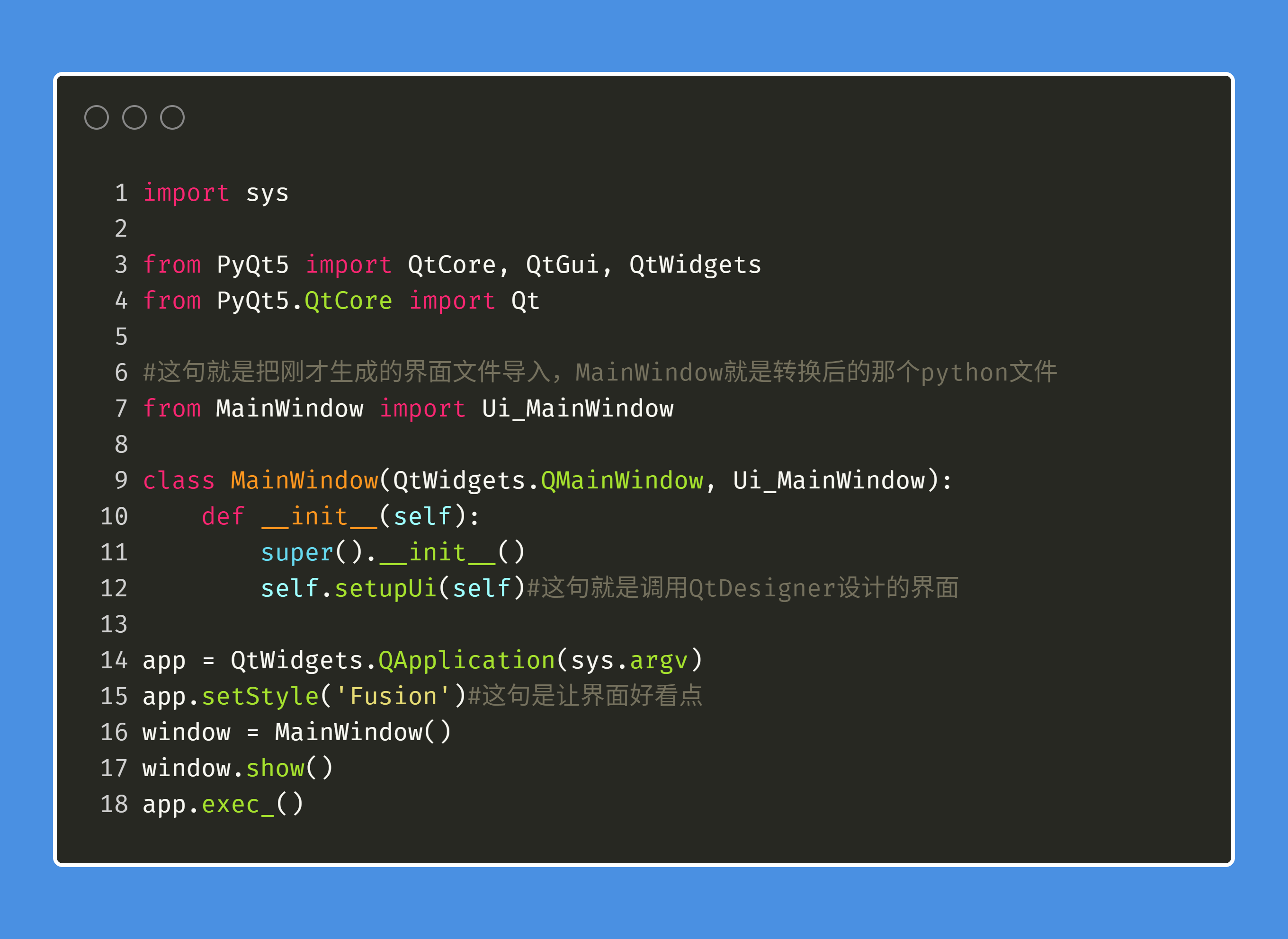This screenshot has height=939, width=1288.
Task: Click the 'Fusion' string on line 15
Action: click(393, 696)
